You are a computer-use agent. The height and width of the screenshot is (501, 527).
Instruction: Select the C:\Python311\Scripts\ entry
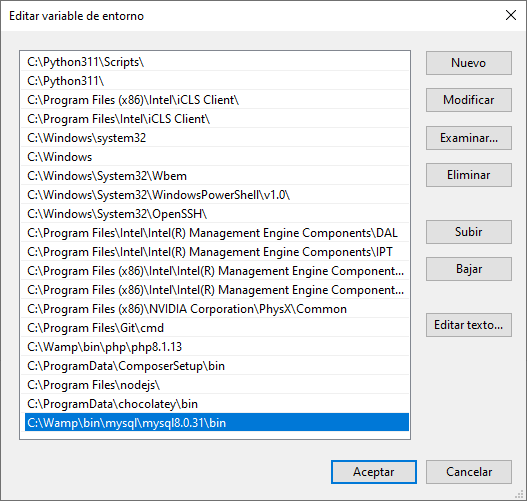215,62
